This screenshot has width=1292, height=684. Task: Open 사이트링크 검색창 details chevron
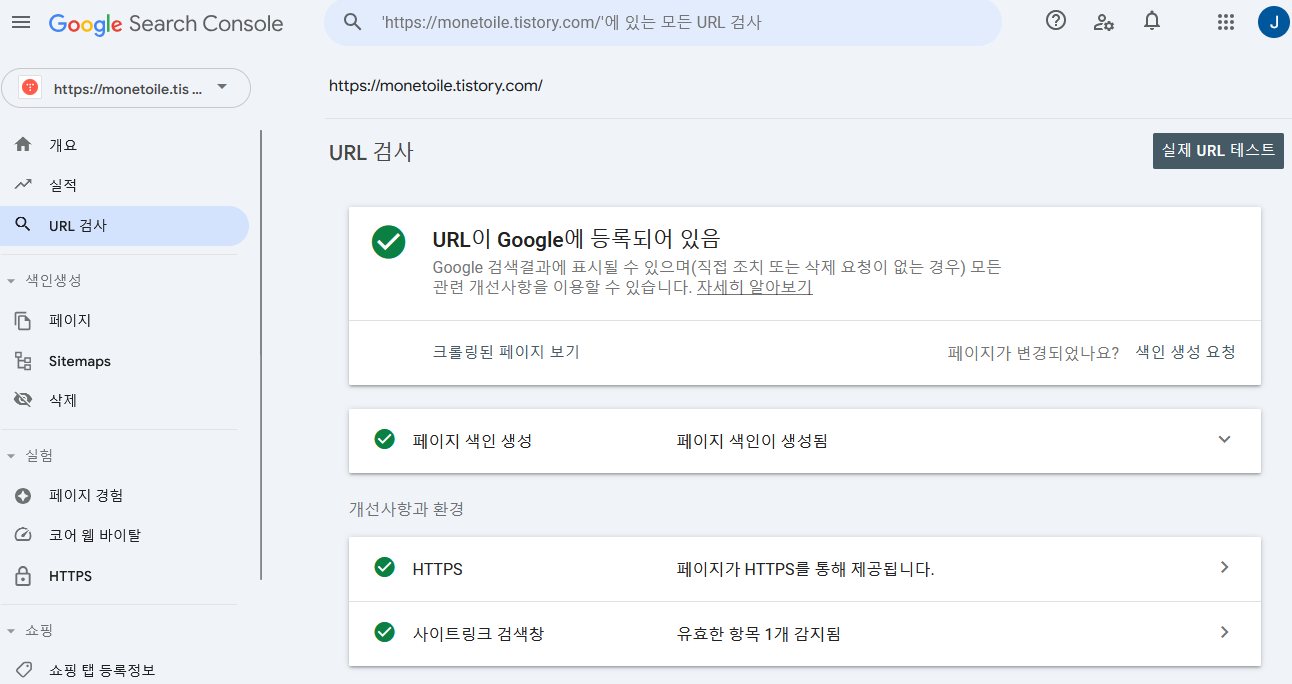click(x=1224, y=632)
